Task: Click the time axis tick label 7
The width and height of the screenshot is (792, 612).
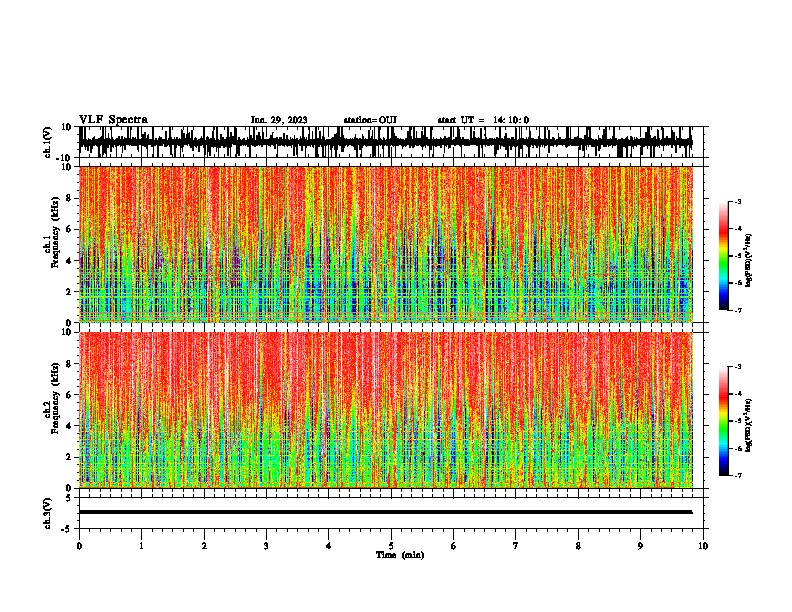Action: (516, 546)
